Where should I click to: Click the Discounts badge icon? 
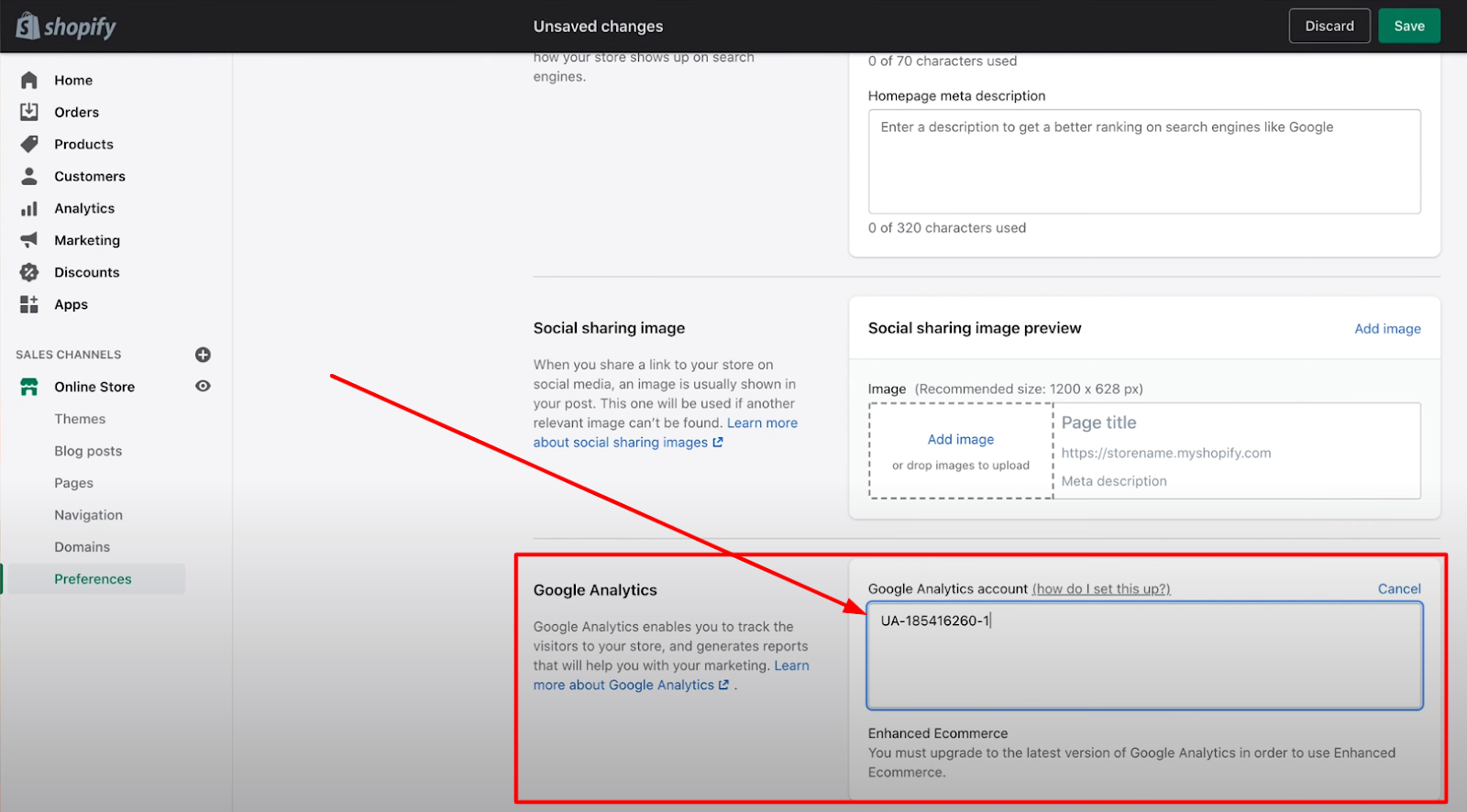tap(29, 272)
